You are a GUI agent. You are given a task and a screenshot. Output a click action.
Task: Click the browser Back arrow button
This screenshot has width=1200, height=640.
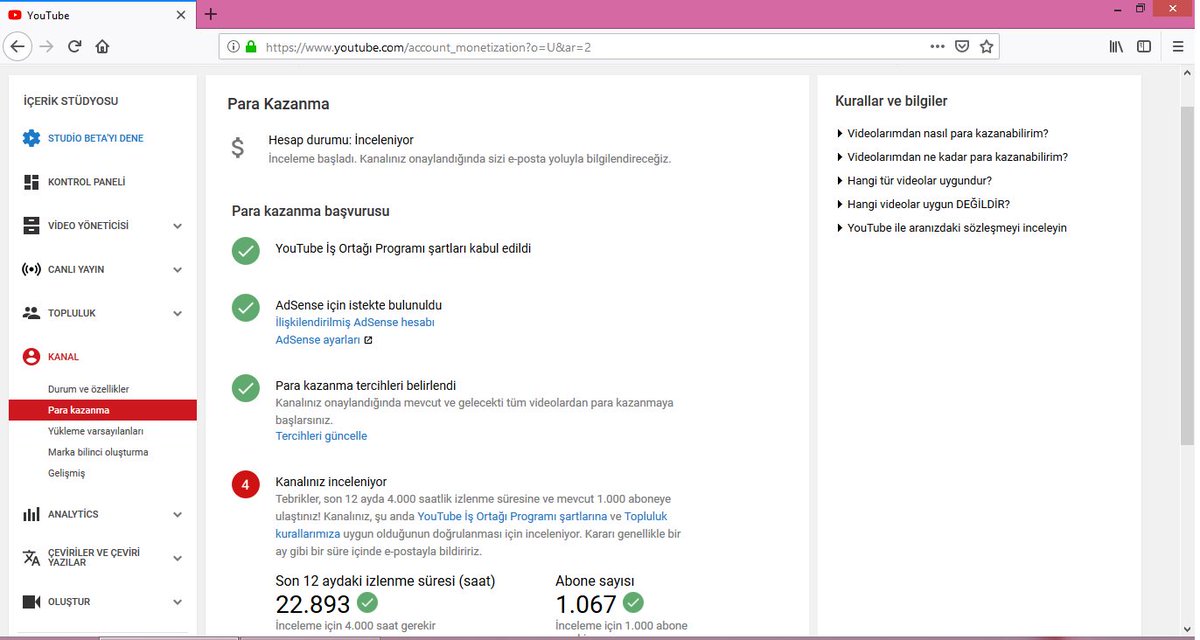tap(17, 46)
